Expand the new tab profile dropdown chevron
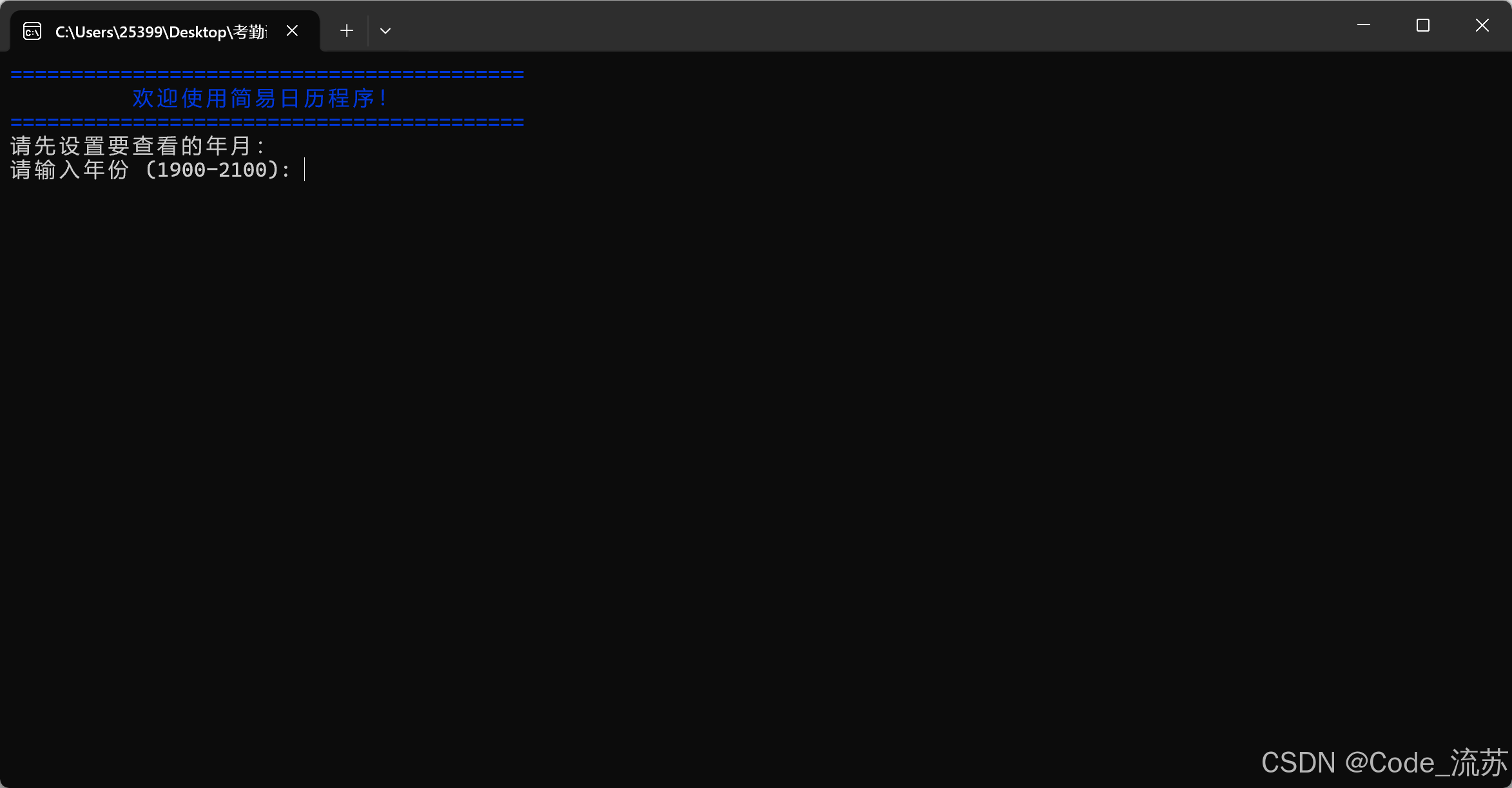Screen dimensions: 1512x788 tap(385, 31)
